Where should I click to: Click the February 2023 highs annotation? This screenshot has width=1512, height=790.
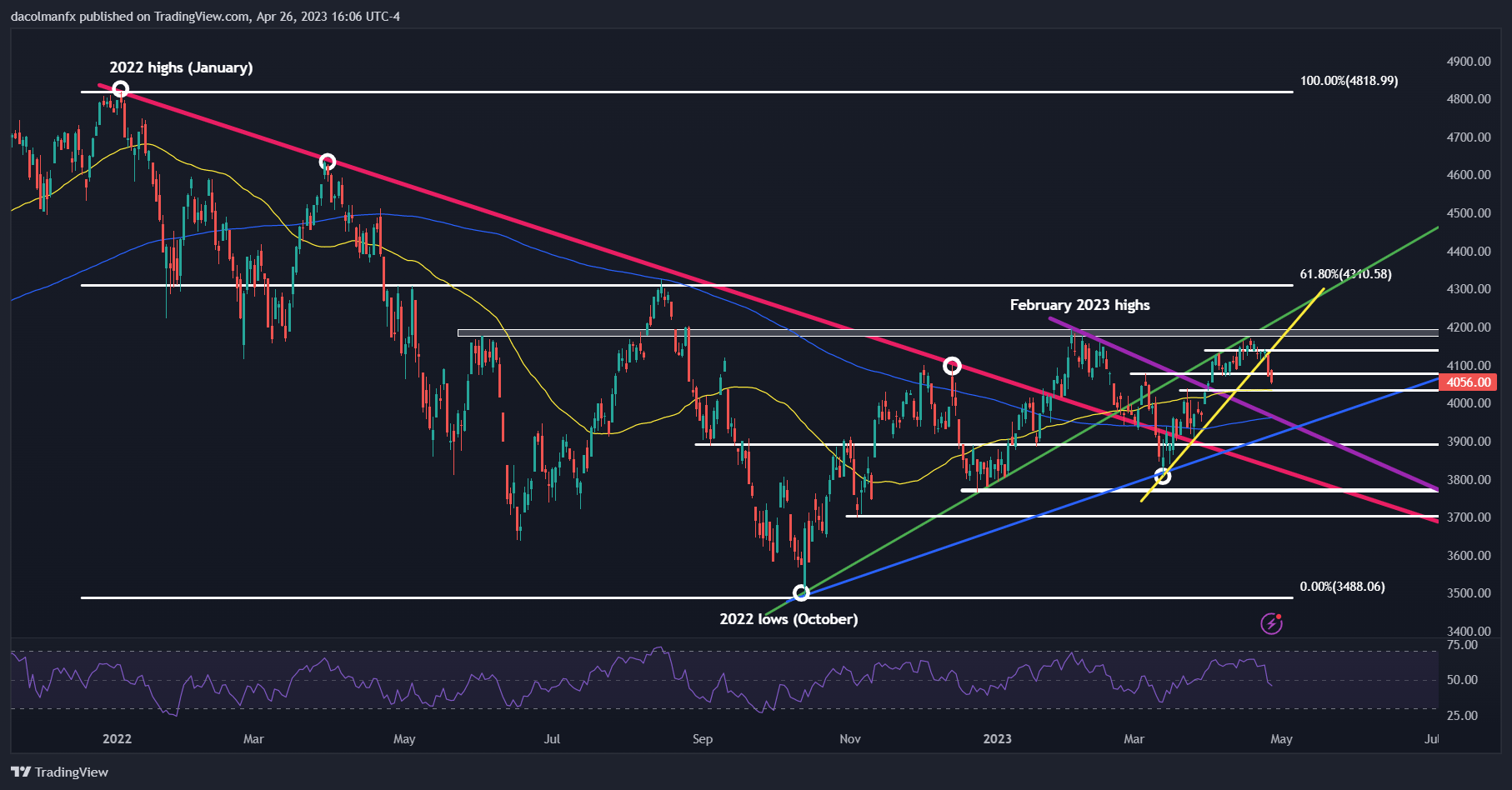(x=1079, y=305)
